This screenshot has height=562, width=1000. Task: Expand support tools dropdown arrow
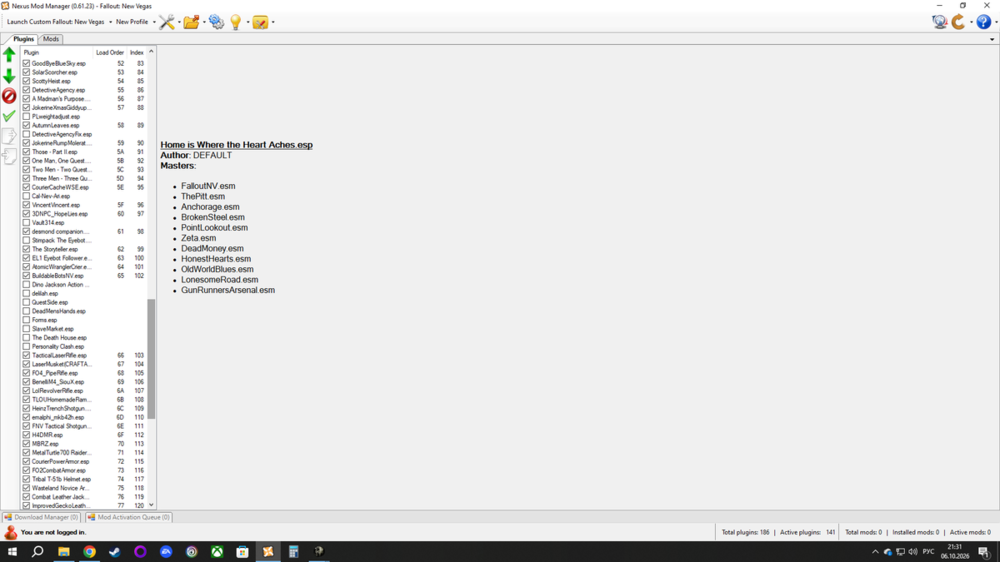tap(273, 22)
